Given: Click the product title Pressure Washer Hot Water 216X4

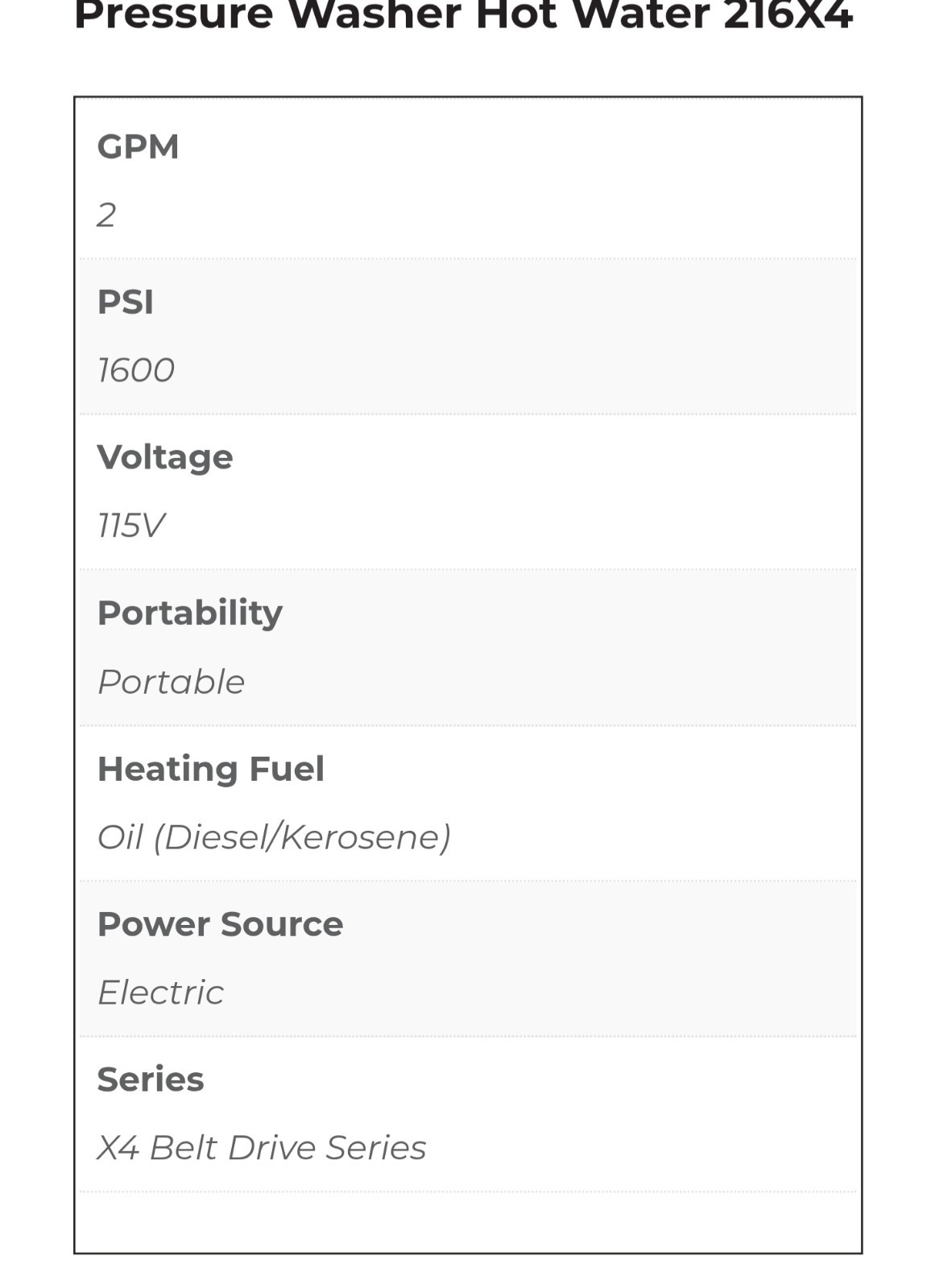Looking at the screenshot, I should tap(463, 14).
